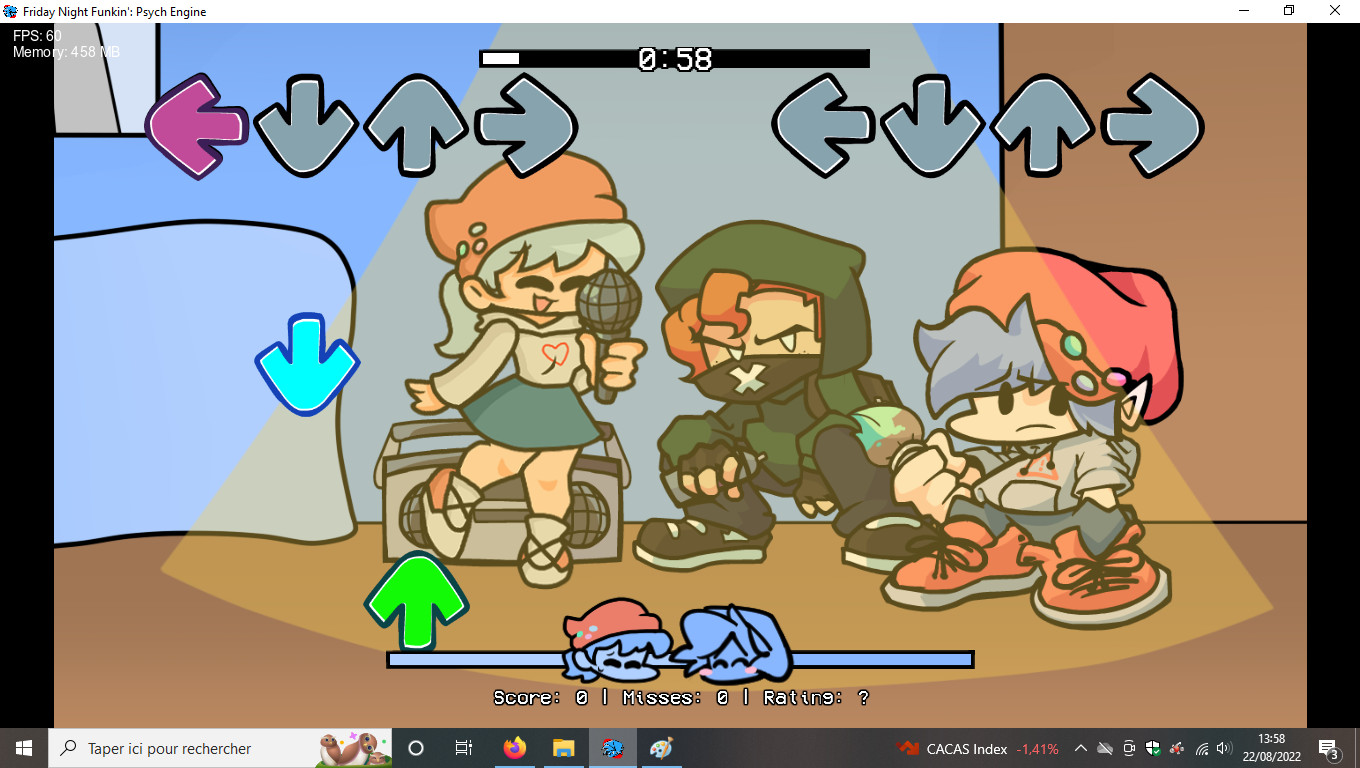This screenshot has height=768, width=1360.
Task: Click the system volume speaker icon
Action: point(1225,748)
